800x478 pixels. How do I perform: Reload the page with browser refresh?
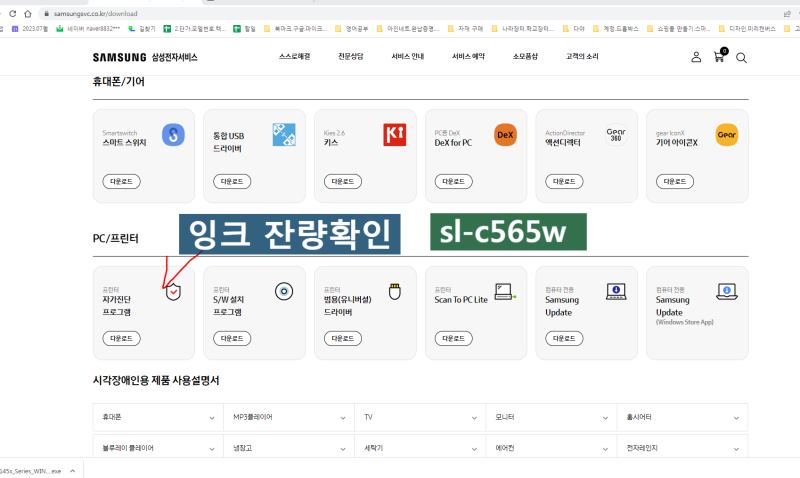12,14
